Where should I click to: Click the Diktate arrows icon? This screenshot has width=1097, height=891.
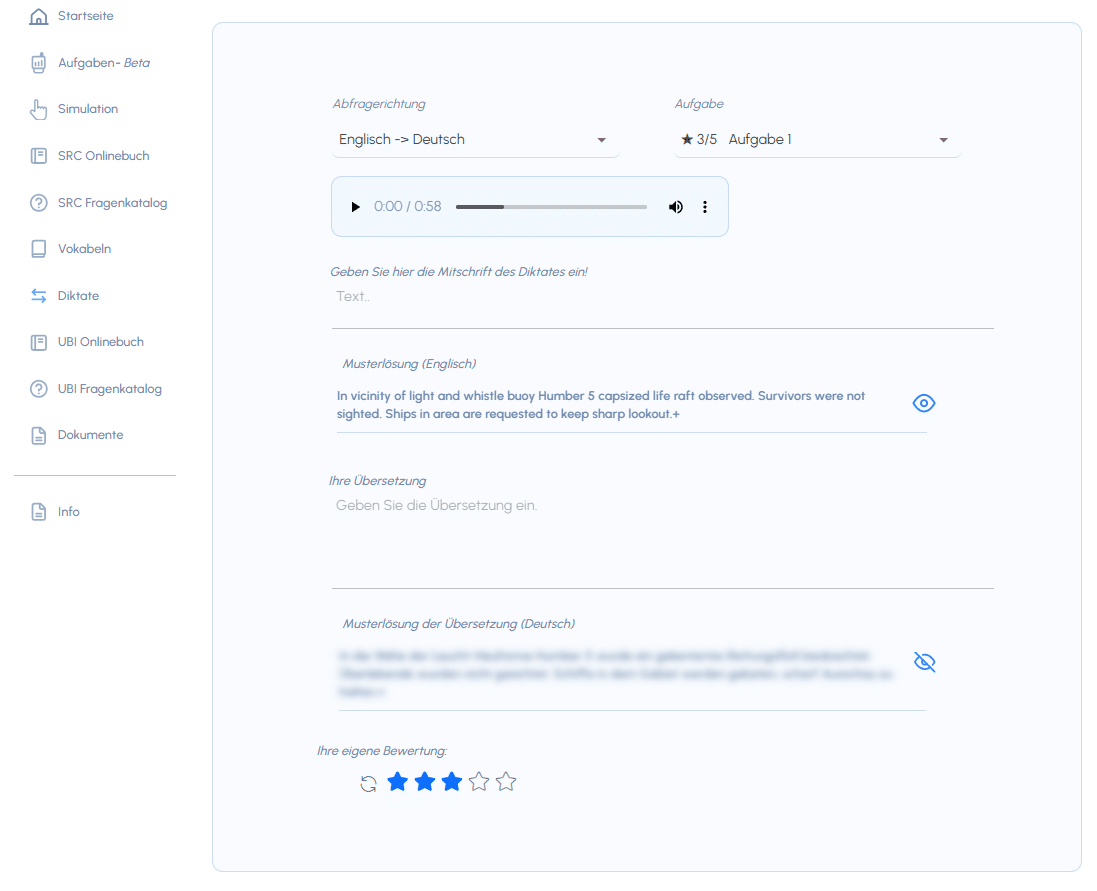(39, 296)
